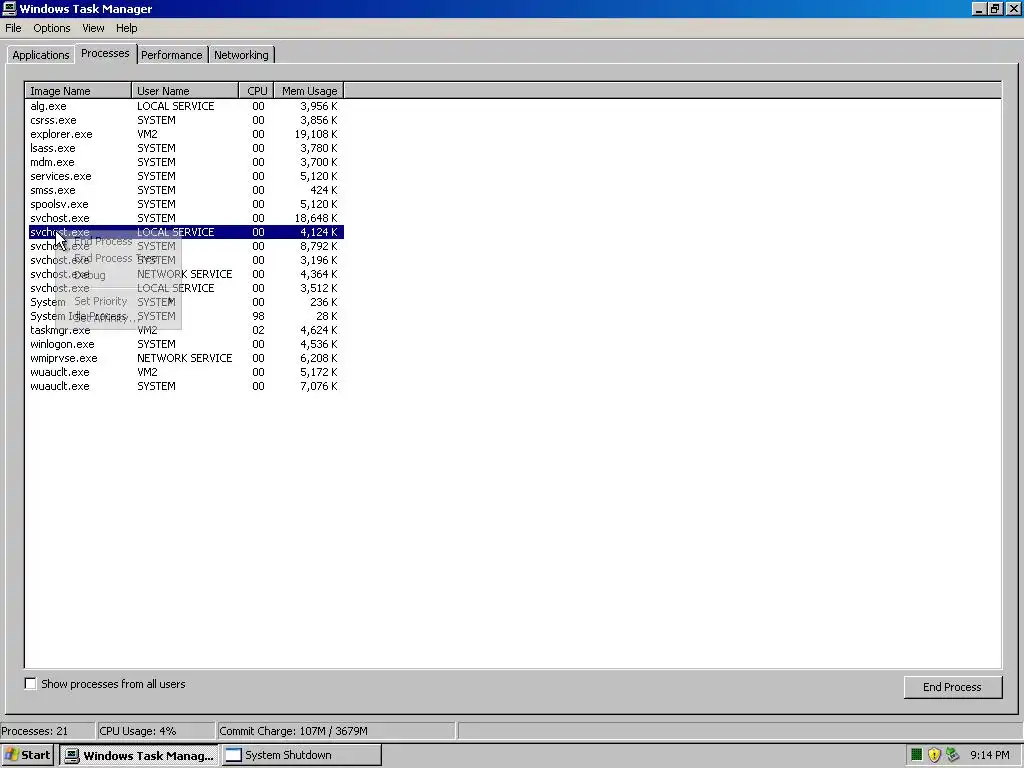This screenshot has height=768, width=1024.
Task: Select the wuauclt.exe row owned by VM2
Action: (184, 372)
